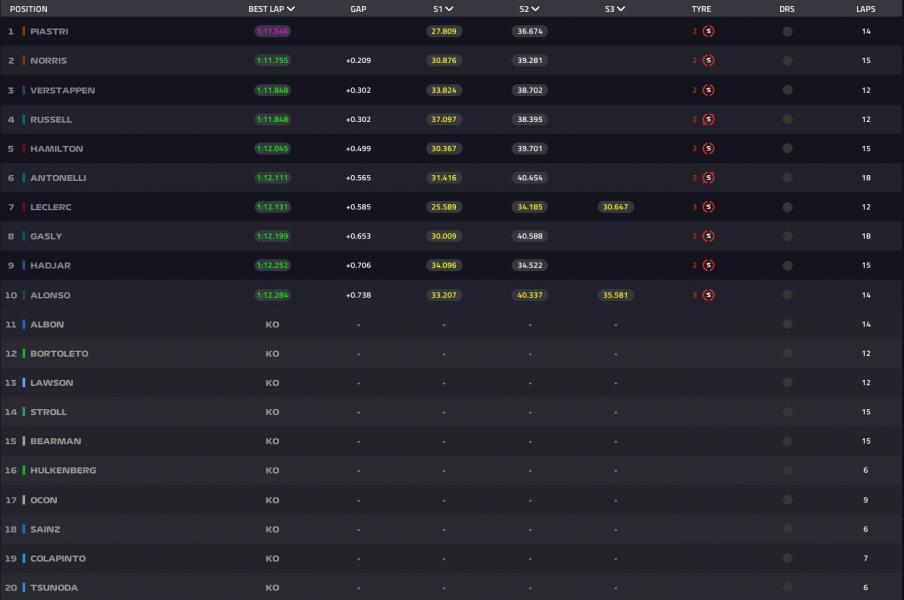Click the DRS indicator for Leclerc
The width and height of the screenshot is (904, 600).
coord(788,207)
